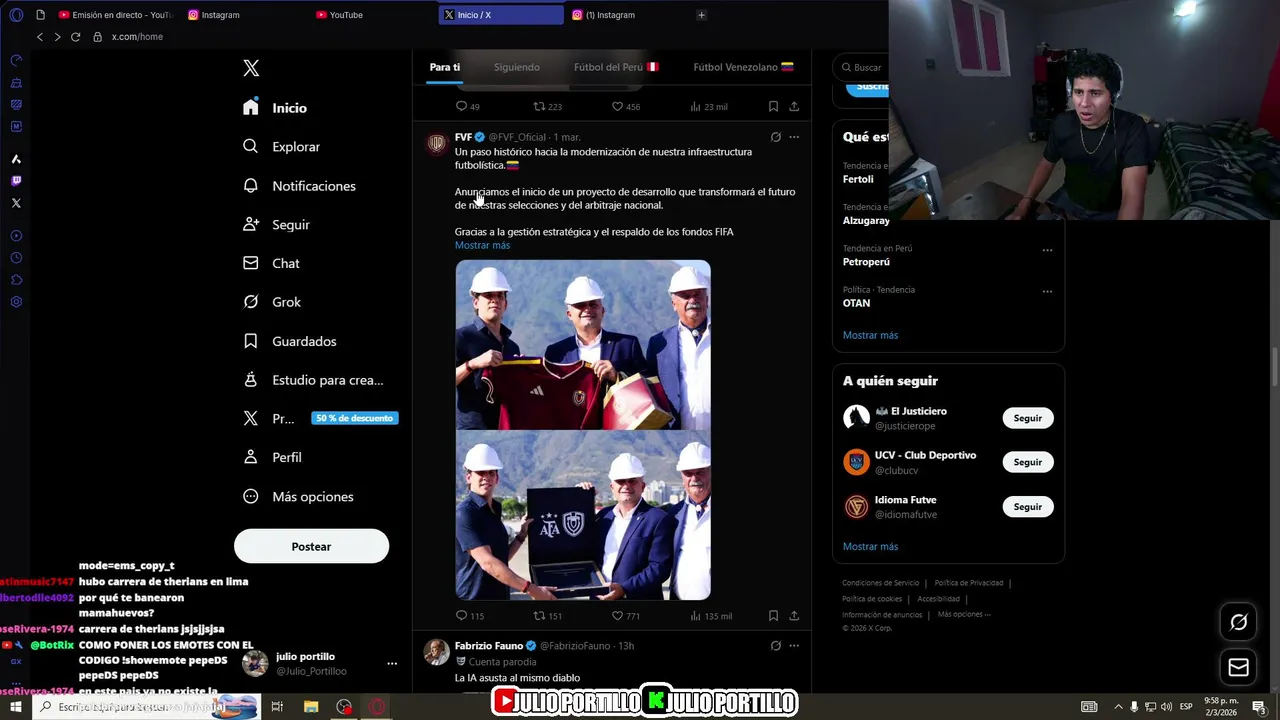Open options for Petroperú trend
This screenshot has width=1280, height=720.
click(x=1047, y=250)
